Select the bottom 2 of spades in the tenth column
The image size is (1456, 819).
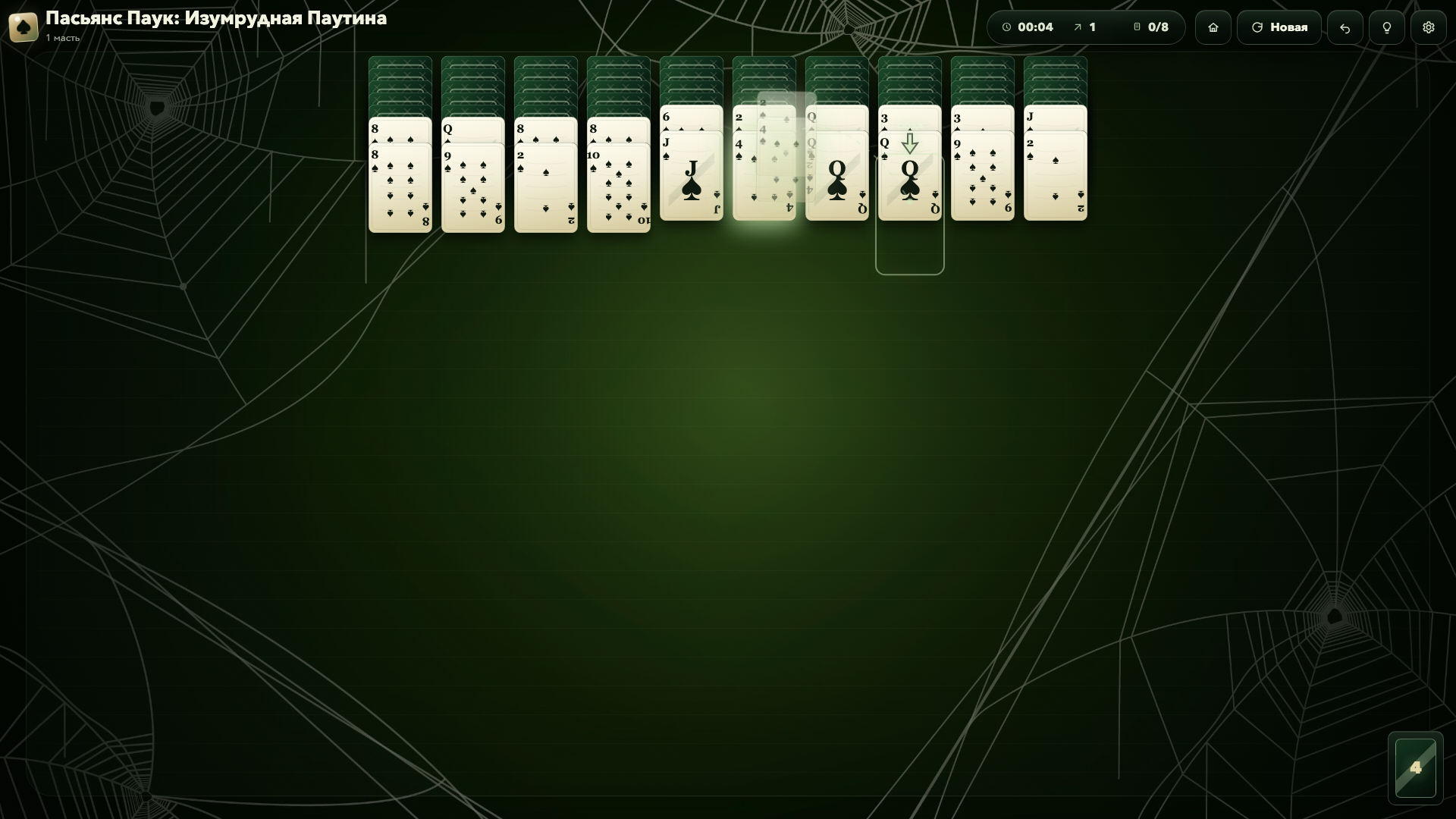pos(1056,176)
